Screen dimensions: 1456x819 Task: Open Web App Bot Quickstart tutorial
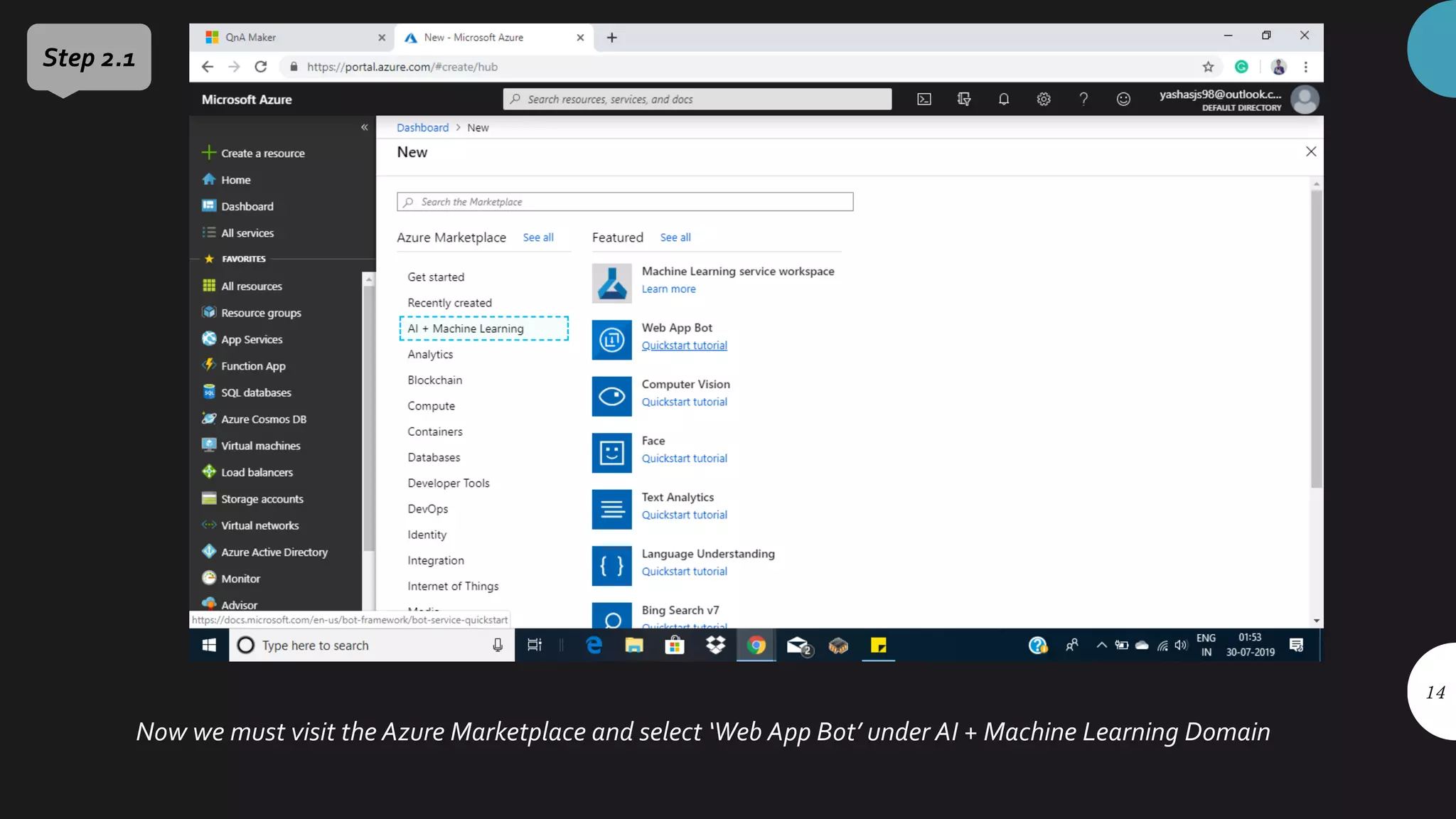point(684,346)
